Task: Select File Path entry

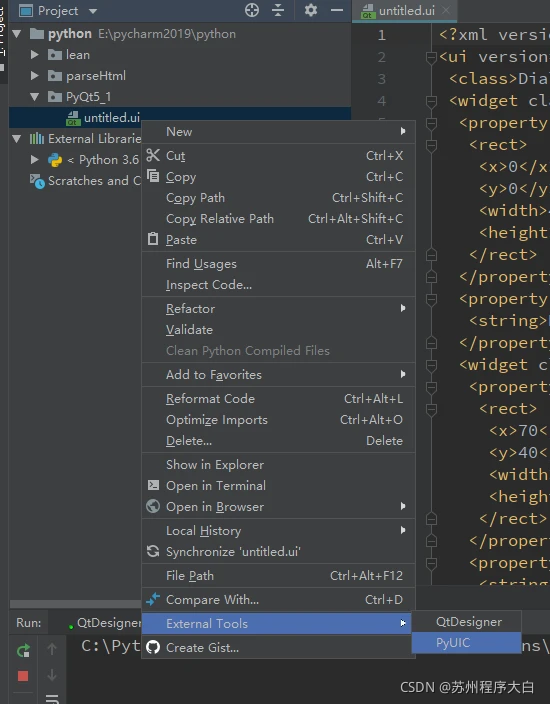Action: tap(278, 575)
